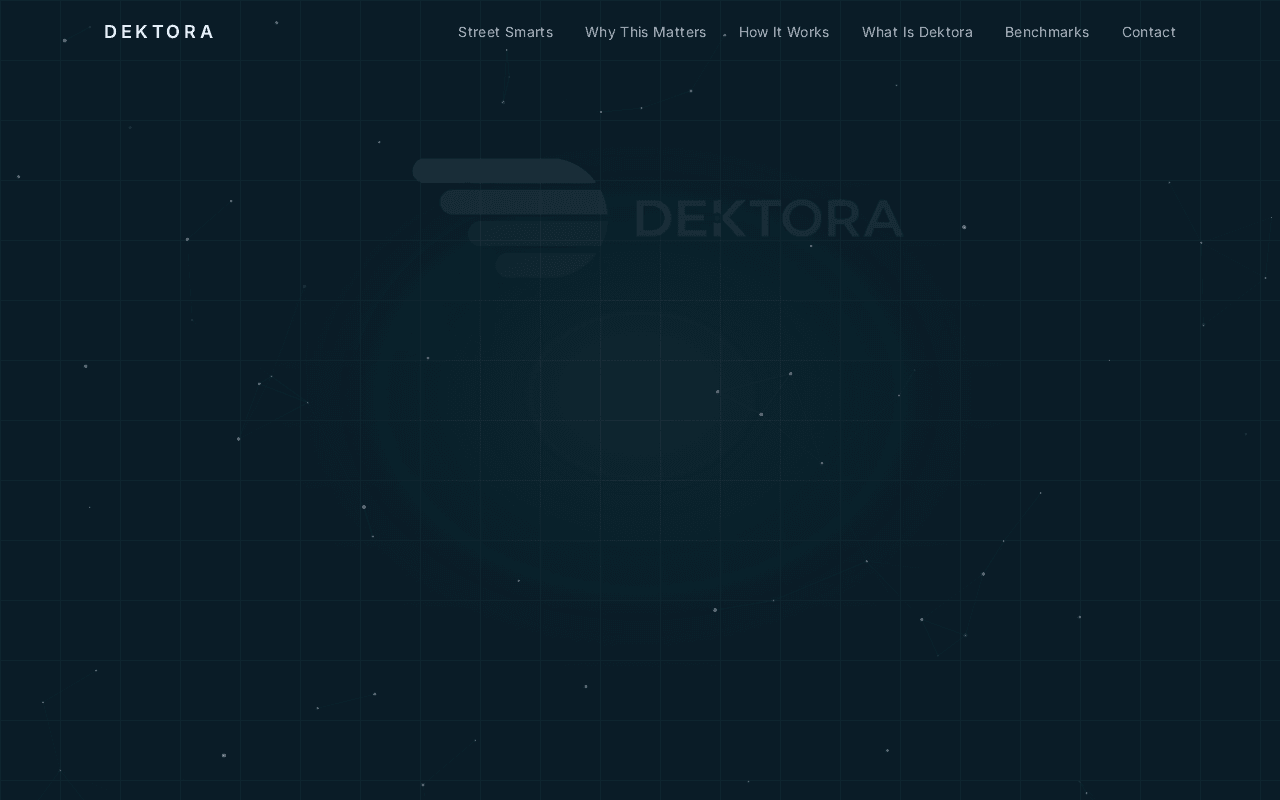
Task: Select What Is Dektora link
Action: tap(917, 32)
